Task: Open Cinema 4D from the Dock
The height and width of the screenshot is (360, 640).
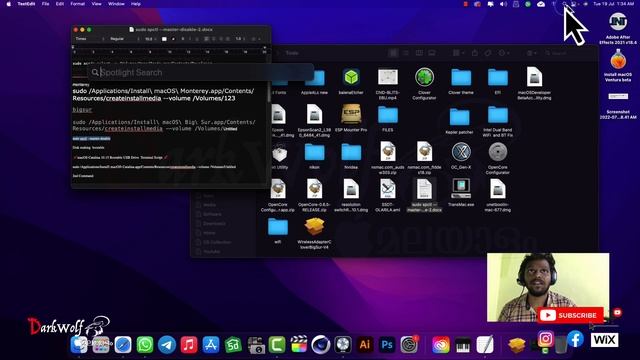Action: pyautogui.click(x=321, y=345)
